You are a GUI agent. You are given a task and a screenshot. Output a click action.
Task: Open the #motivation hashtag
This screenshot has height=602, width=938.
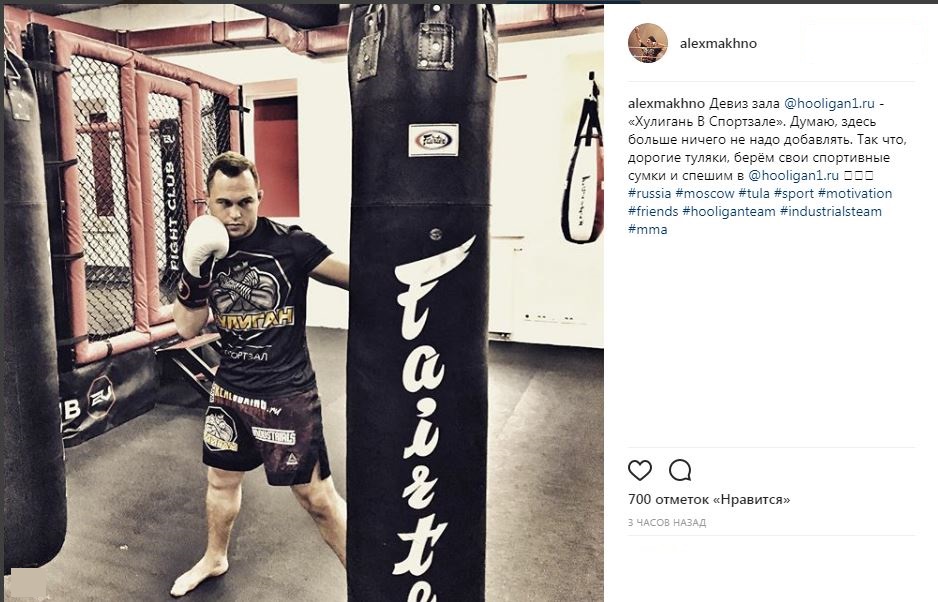[x=855, y=193]
